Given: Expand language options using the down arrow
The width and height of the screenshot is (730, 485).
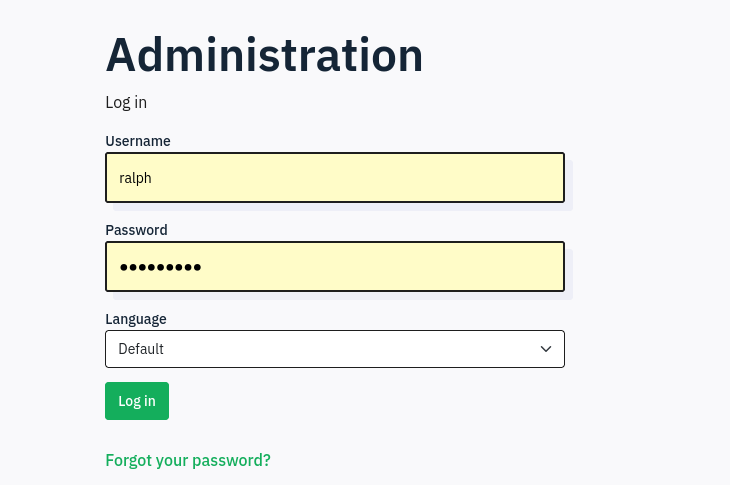Looking at the screenshot, I should click(x=546, y=349).
